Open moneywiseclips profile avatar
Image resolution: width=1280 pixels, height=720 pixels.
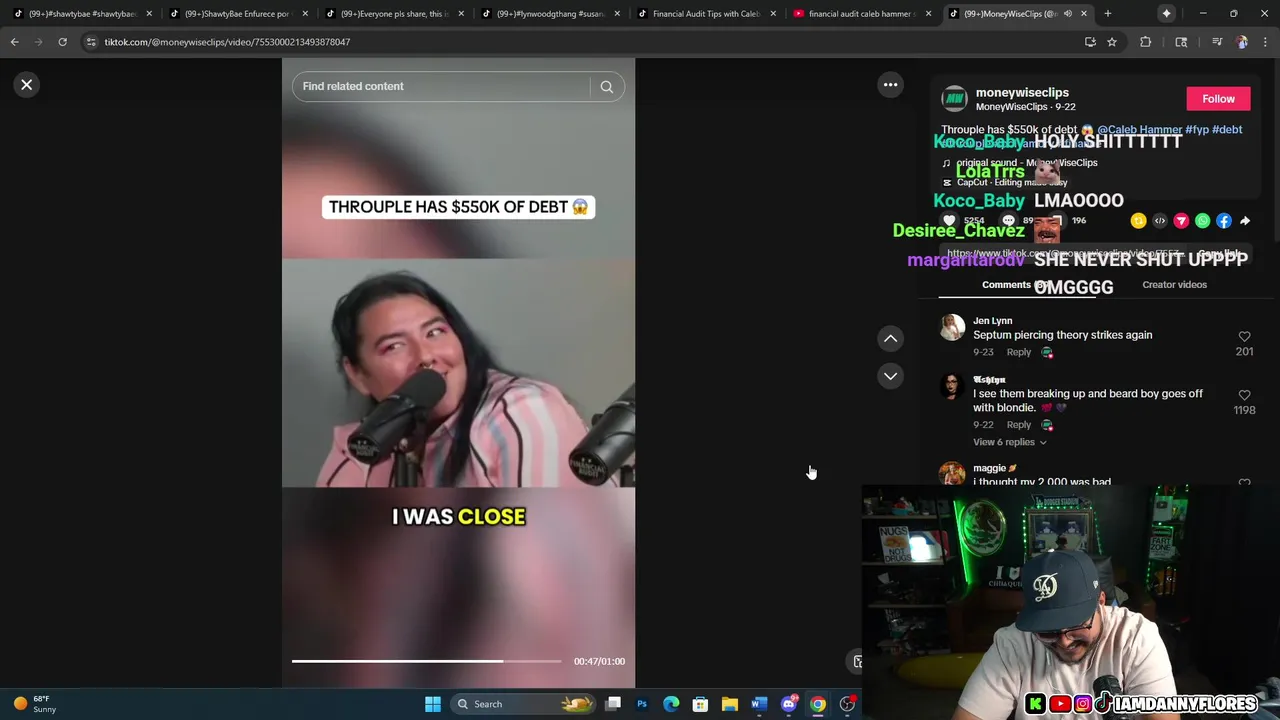click(x=955, y=99)
